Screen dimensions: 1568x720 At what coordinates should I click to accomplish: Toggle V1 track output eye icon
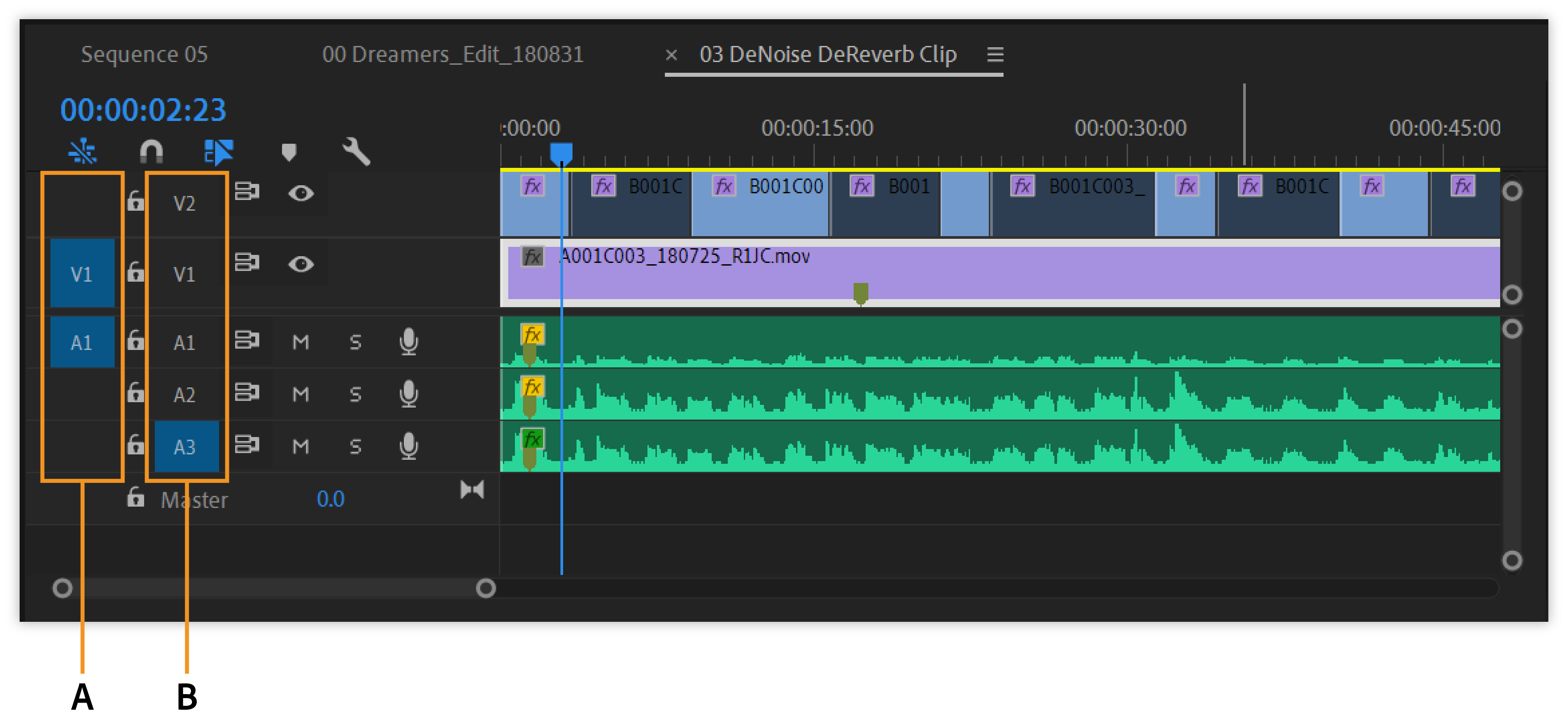coord(301,264)
